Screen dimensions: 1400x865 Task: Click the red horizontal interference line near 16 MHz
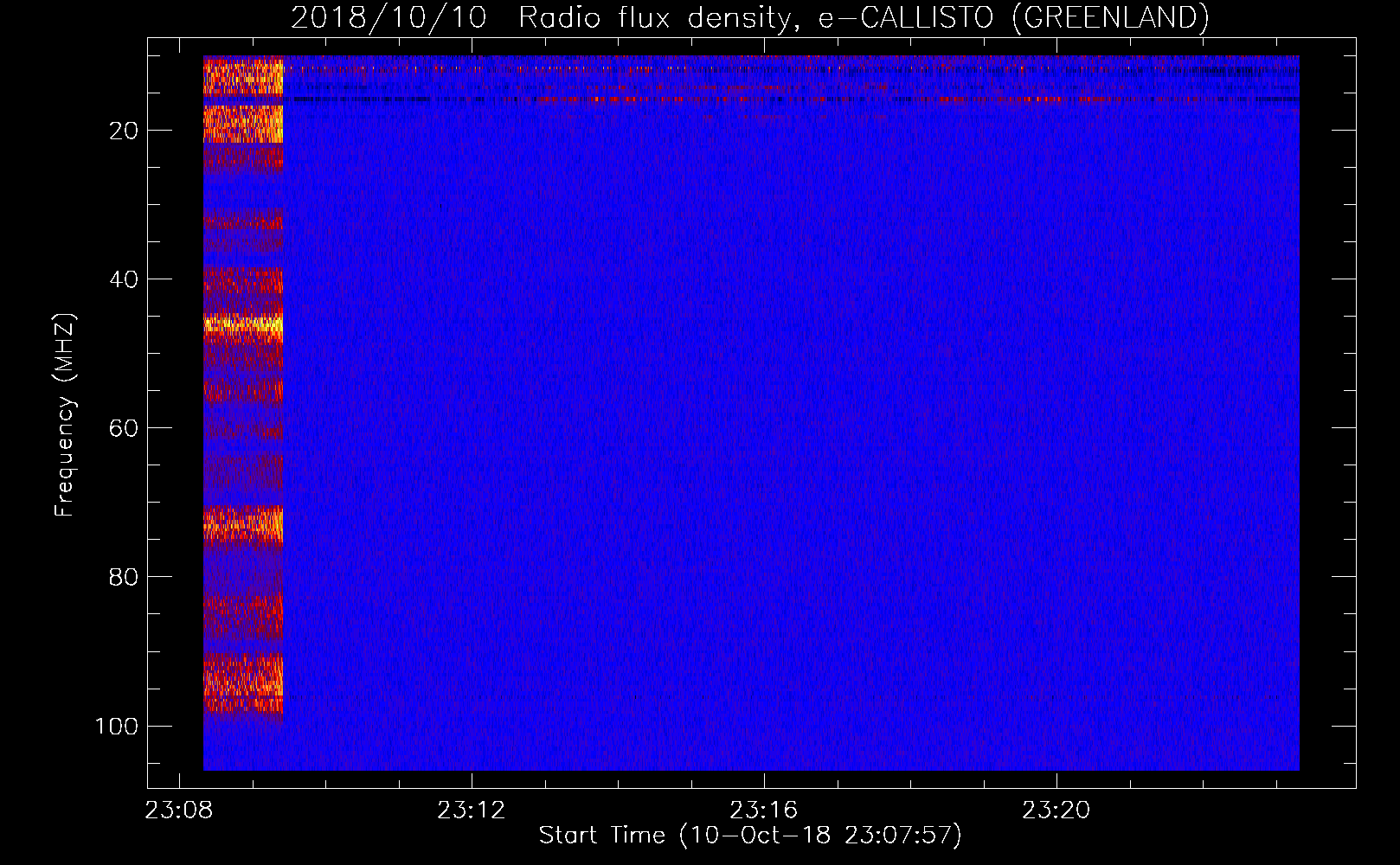tap(794, 99)
